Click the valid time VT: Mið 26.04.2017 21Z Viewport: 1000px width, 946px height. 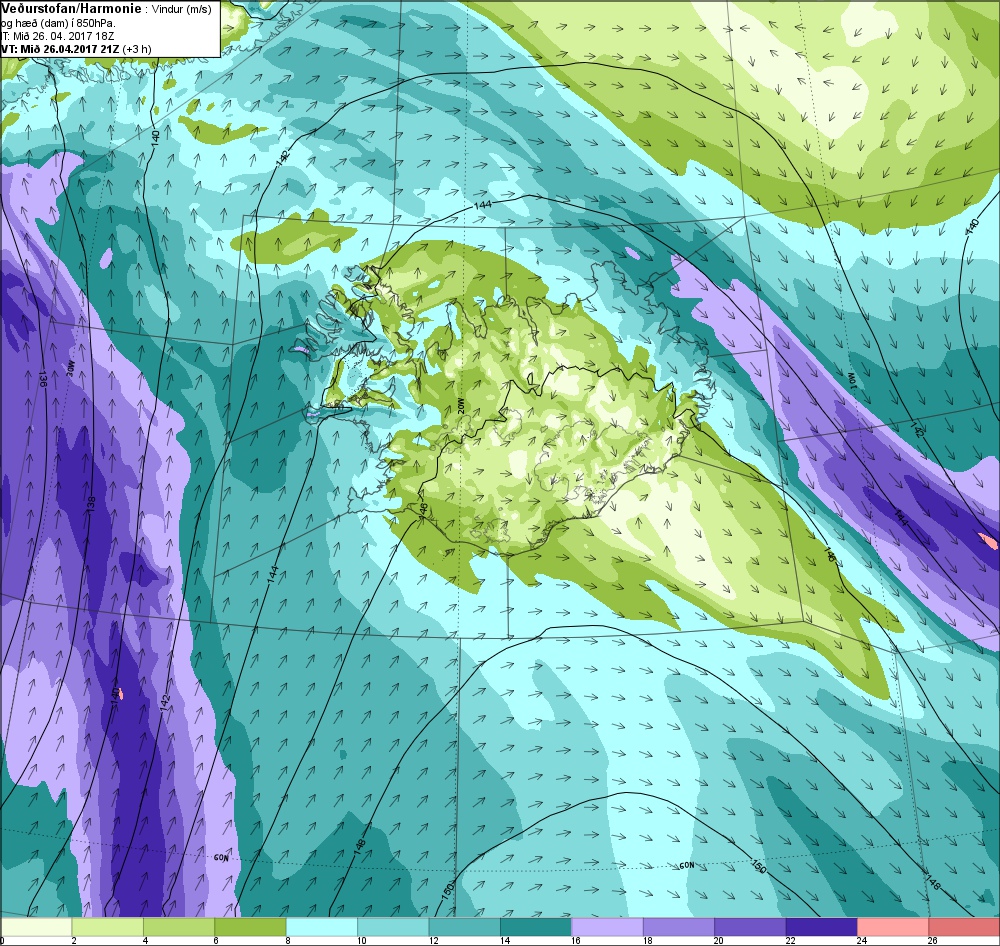click(62, 49)
